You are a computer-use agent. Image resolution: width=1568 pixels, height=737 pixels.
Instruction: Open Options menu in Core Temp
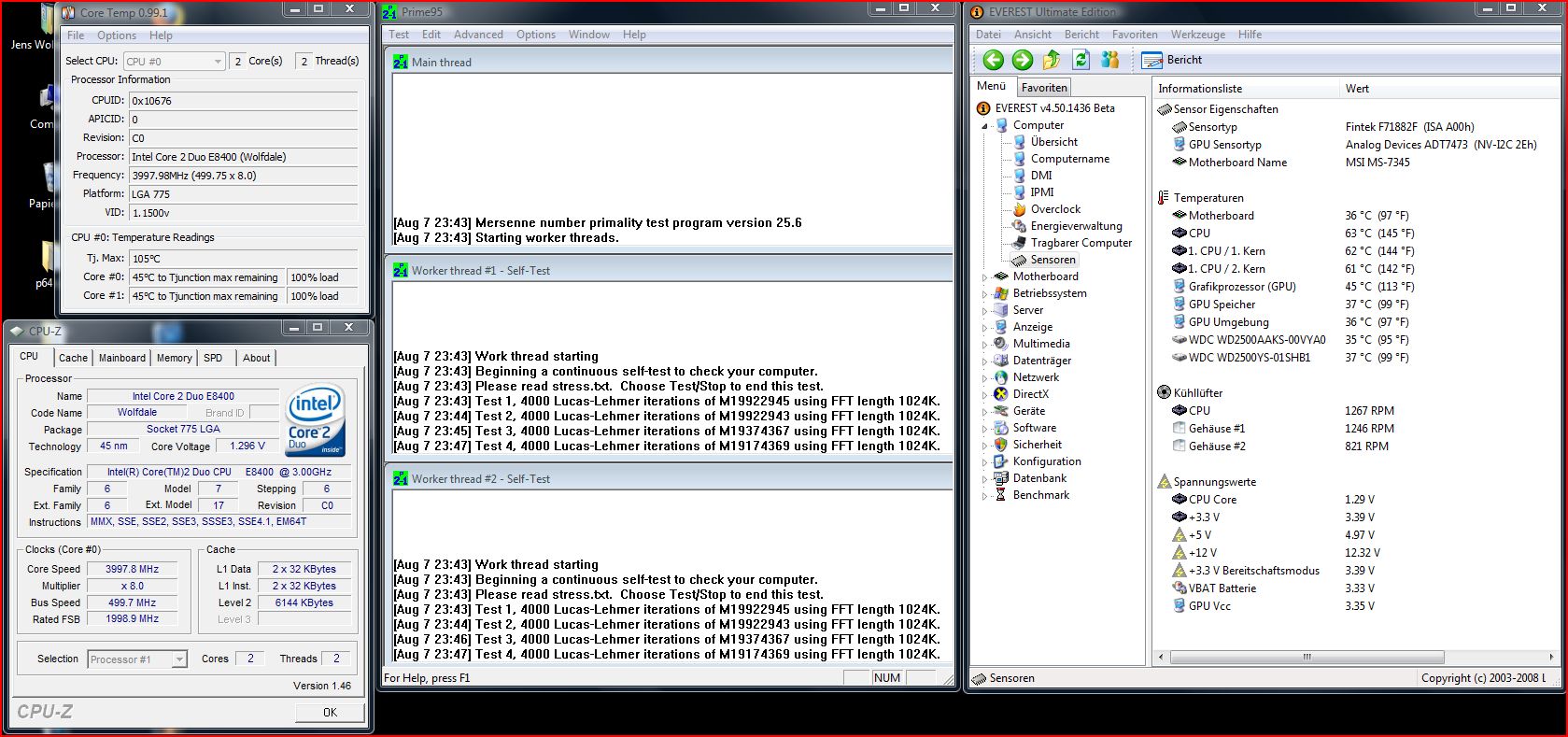(117, 35)
